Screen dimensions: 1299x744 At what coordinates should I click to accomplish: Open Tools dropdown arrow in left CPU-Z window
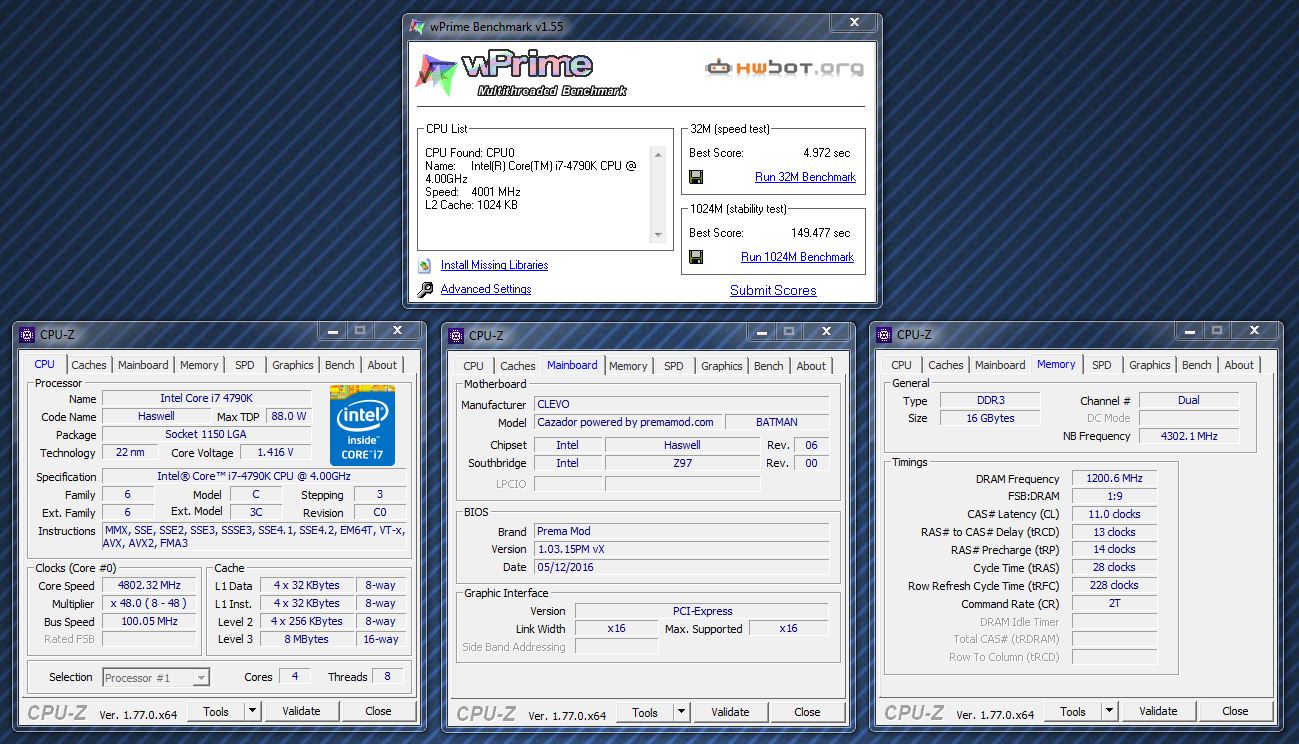(x=252, y=711)
